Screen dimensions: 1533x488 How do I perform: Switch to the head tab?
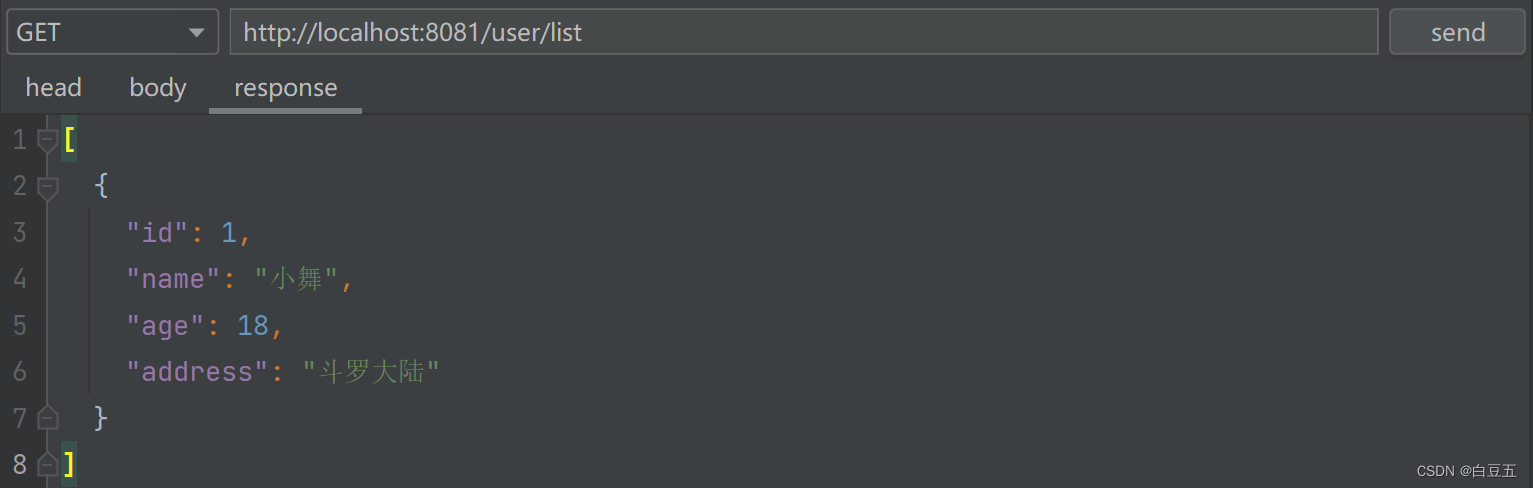point(53,88)
